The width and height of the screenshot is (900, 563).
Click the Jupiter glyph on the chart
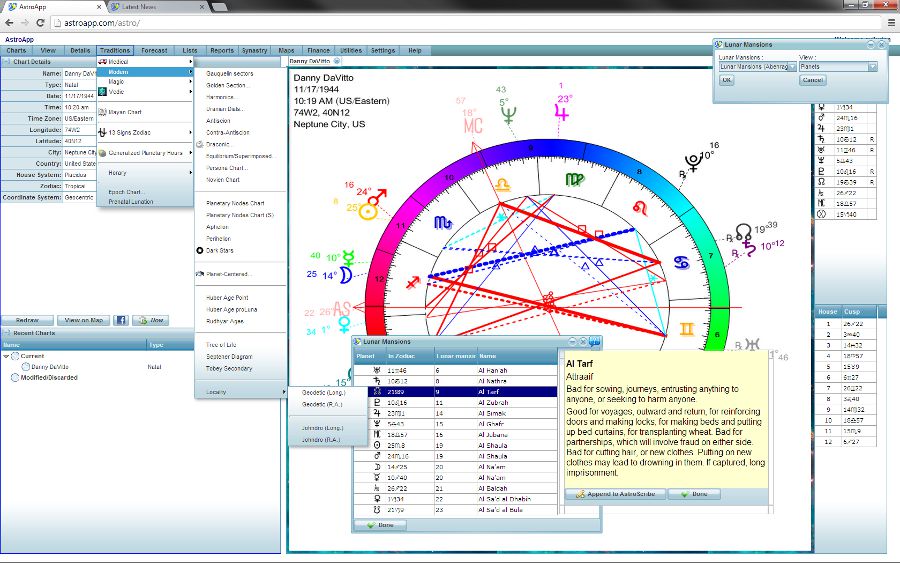coord(563,113)
